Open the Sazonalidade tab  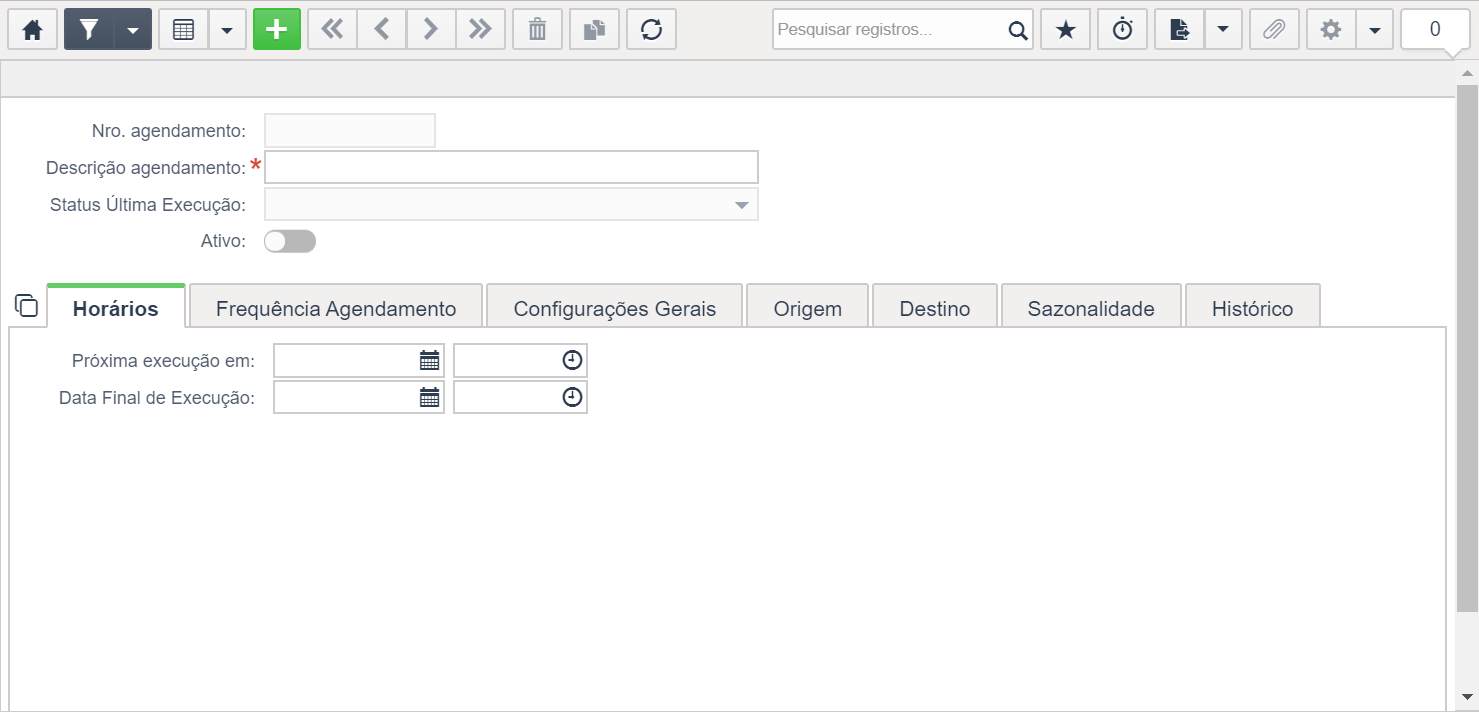[1091, 308]
